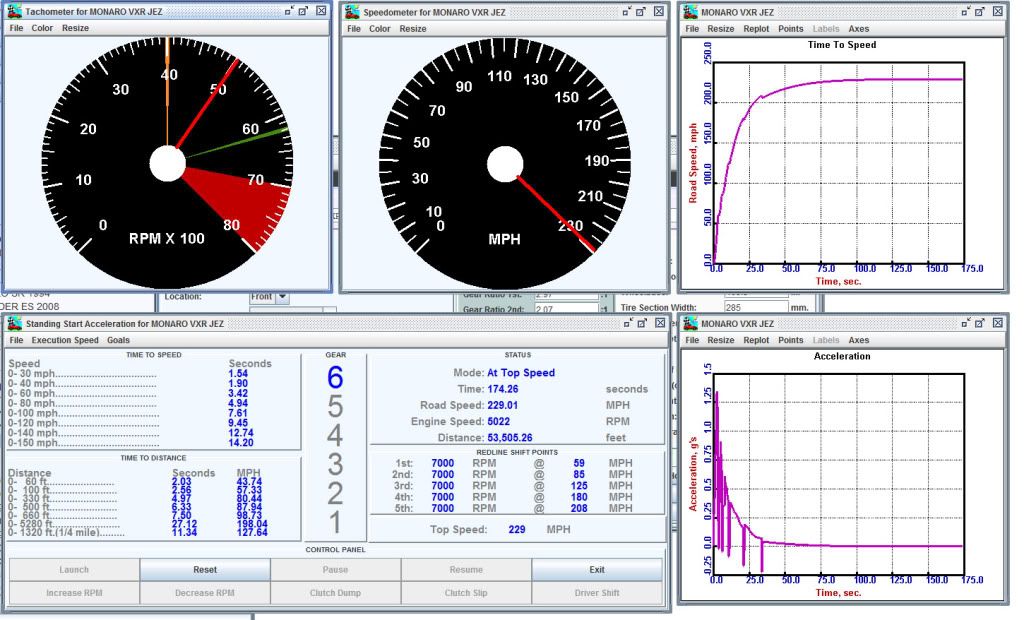Viewport: 1024px width, 620px height.
Task: Click the Time value 174.26
Action: click(502, 389)
